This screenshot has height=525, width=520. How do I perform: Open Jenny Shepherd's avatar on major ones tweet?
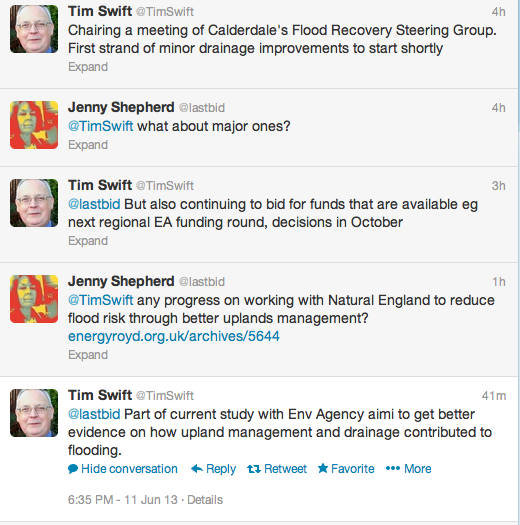(x=34, y=125)
